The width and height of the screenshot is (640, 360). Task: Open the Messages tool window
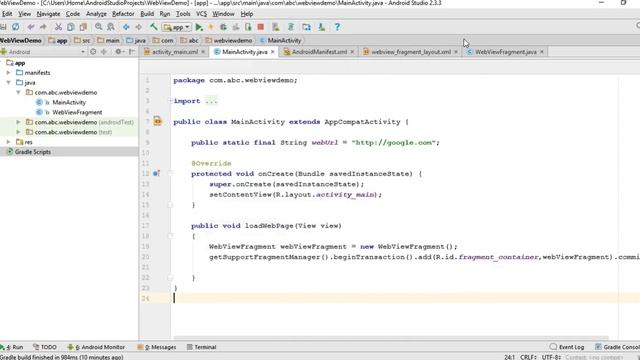tap(157, 347)
